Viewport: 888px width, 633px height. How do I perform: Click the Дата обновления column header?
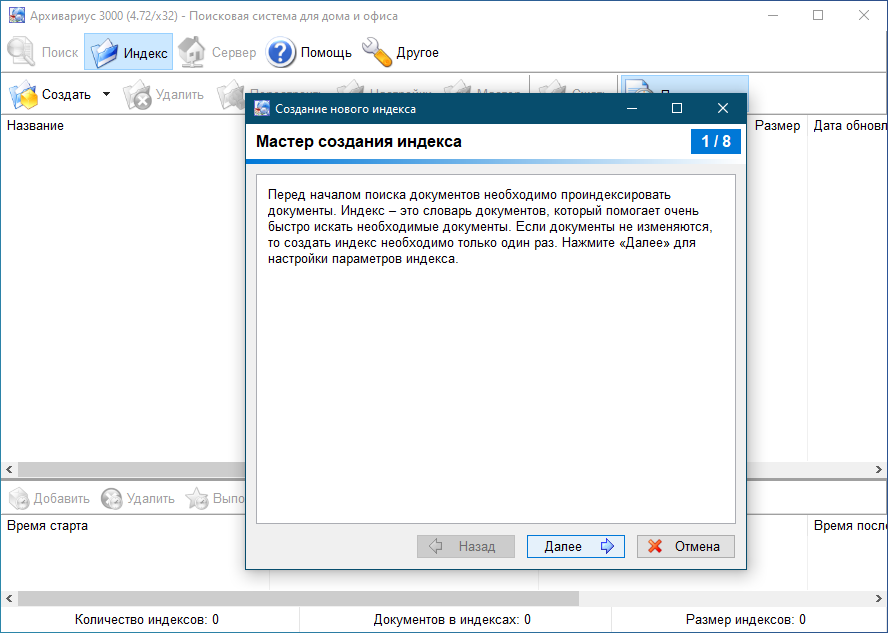850,126
